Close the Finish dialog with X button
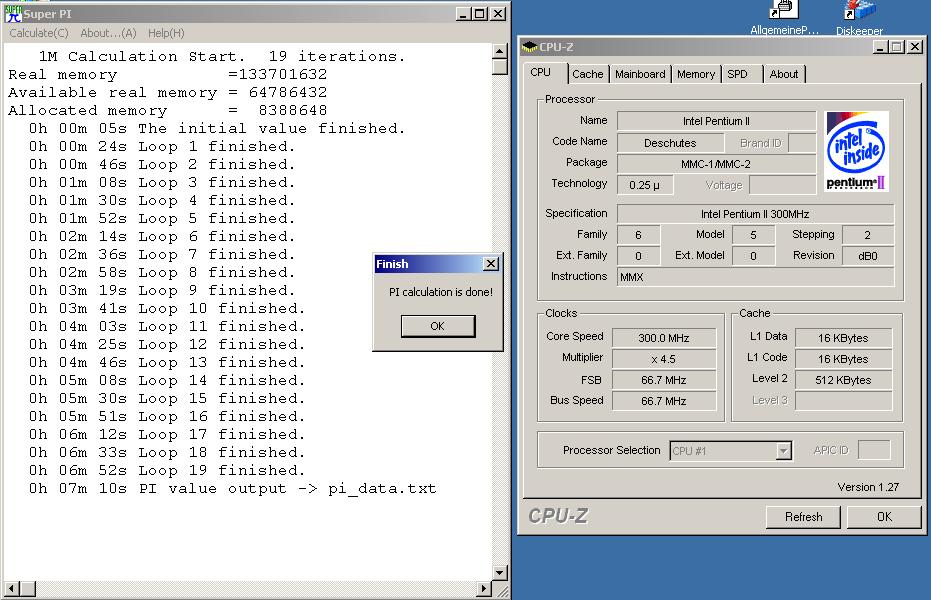Image resolution: width=931 pixels, height=600 pixels. point(490,264)
